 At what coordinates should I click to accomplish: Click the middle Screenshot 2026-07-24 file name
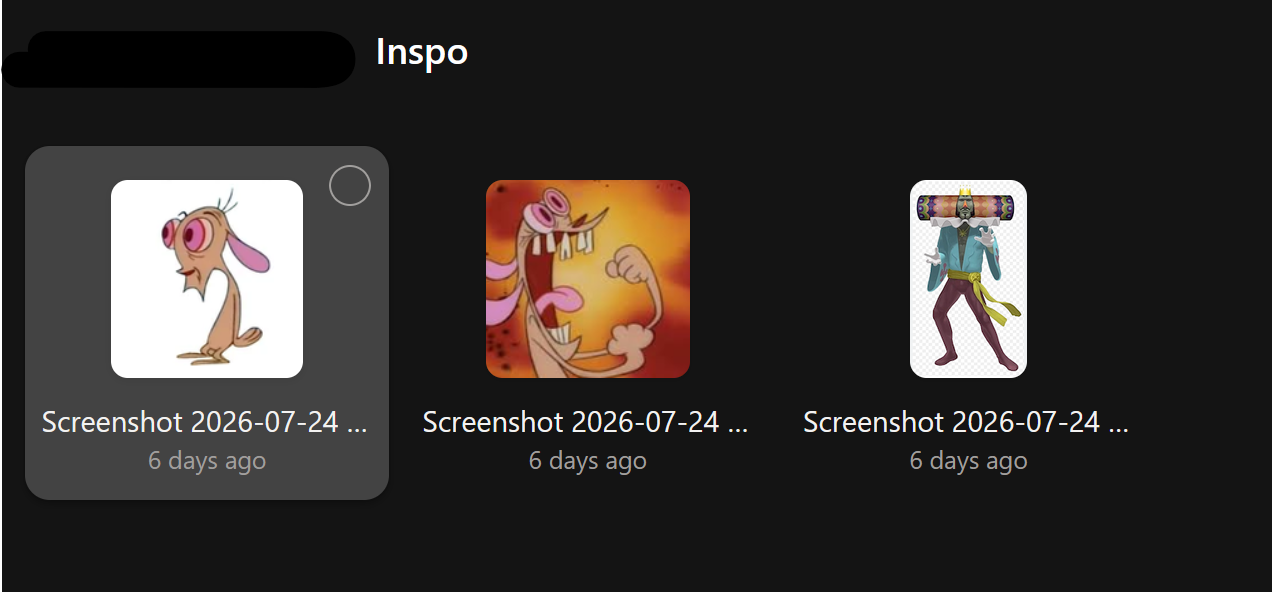point(586,422)
